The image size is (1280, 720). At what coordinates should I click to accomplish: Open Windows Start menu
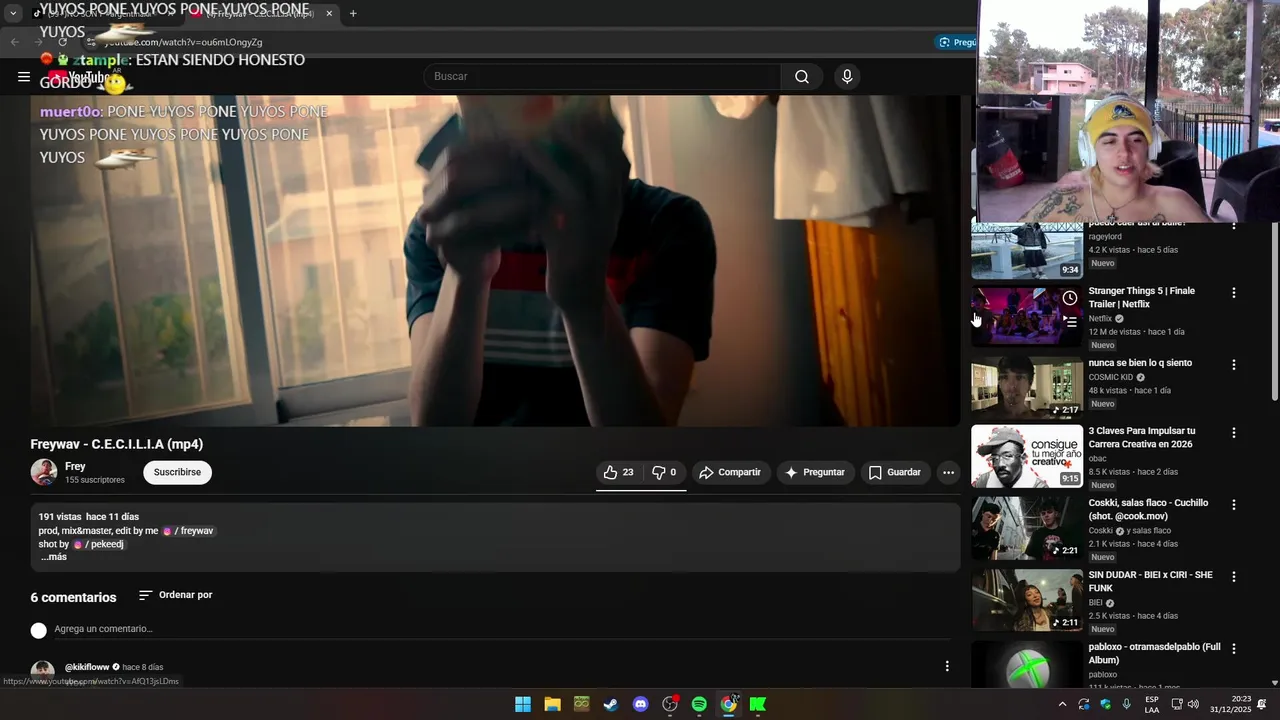(x=523, y=704)
